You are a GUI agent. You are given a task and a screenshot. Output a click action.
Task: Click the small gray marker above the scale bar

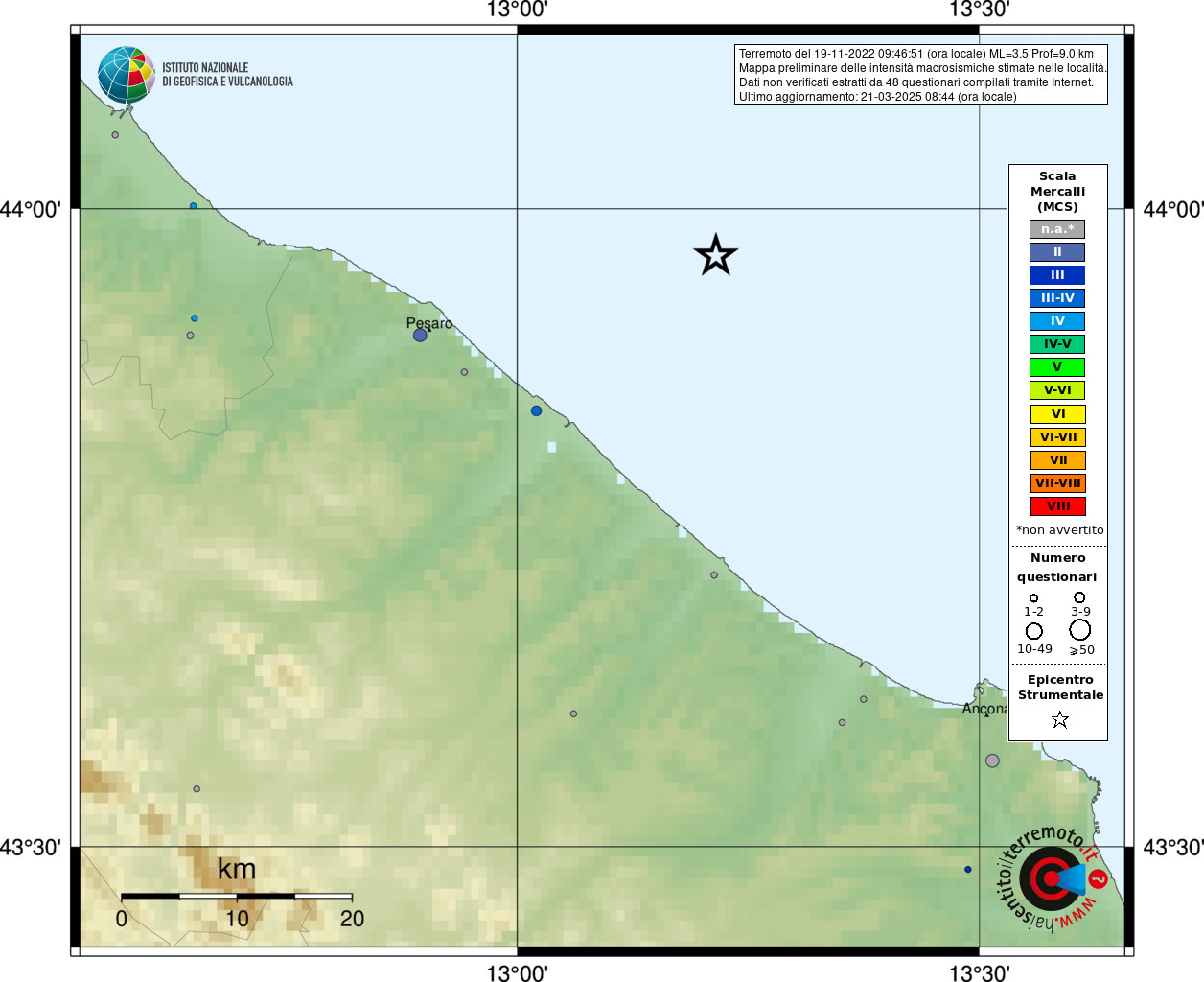click(197, 789)
